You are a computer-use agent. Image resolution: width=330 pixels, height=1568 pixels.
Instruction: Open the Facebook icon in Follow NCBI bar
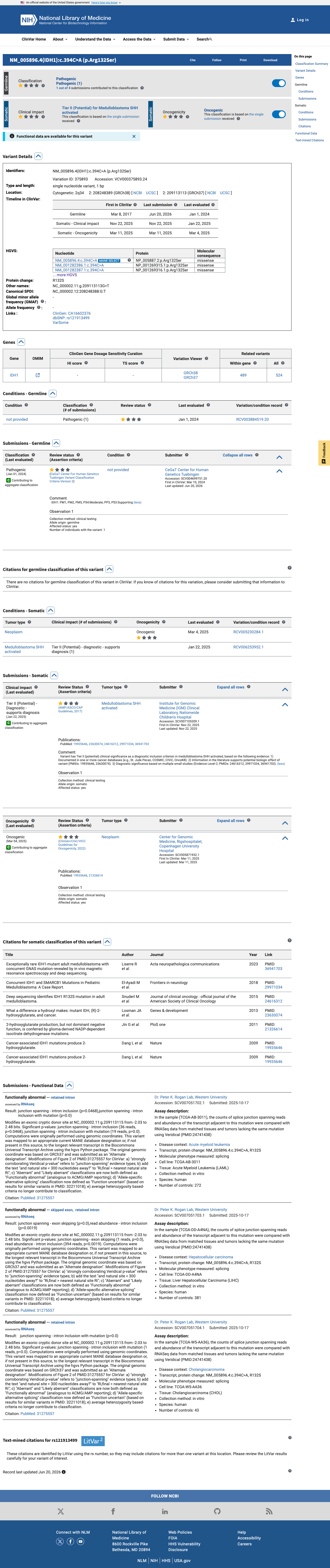[113, 1511]
